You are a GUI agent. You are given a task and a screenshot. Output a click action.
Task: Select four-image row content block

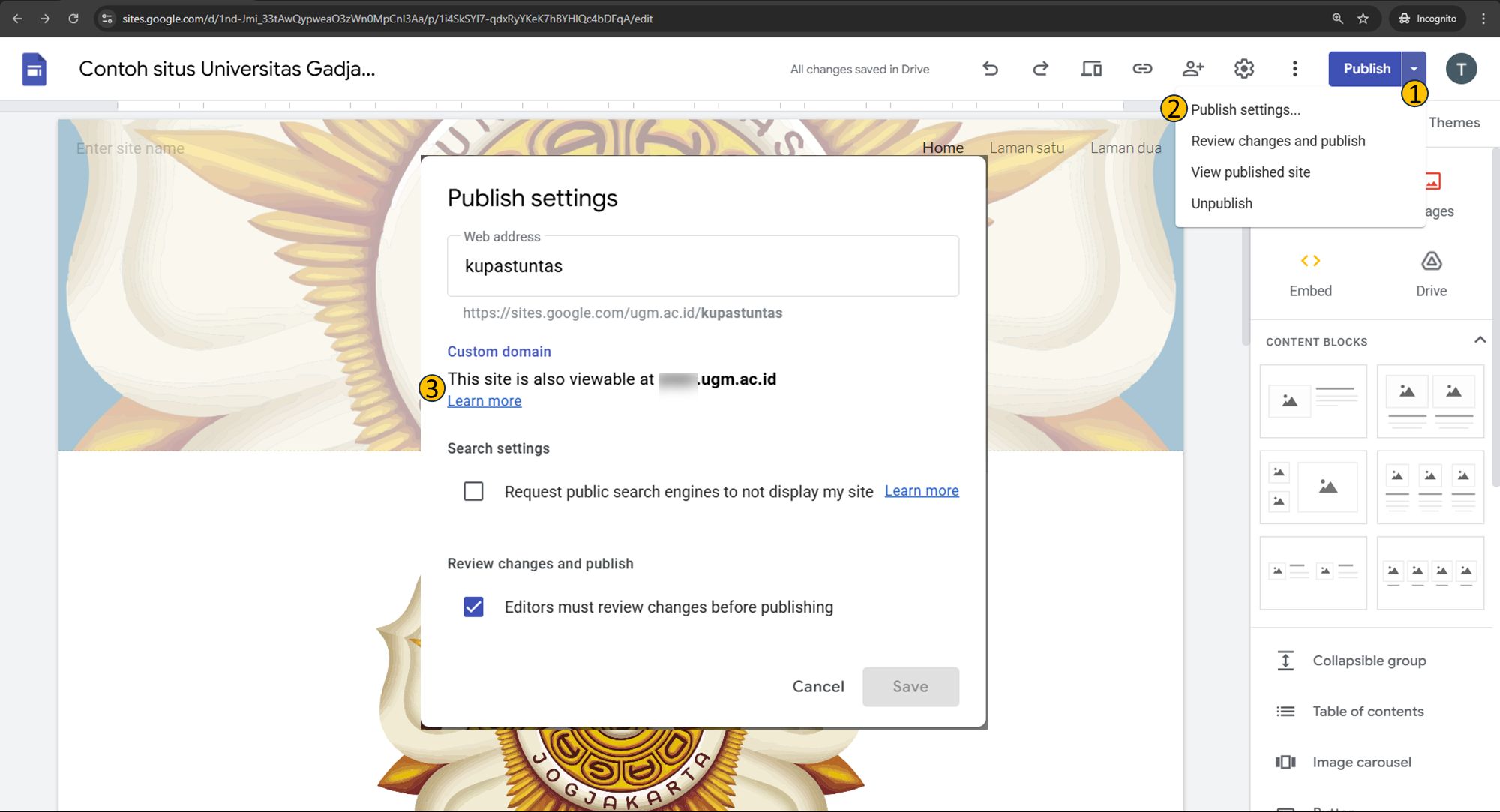1430,572
